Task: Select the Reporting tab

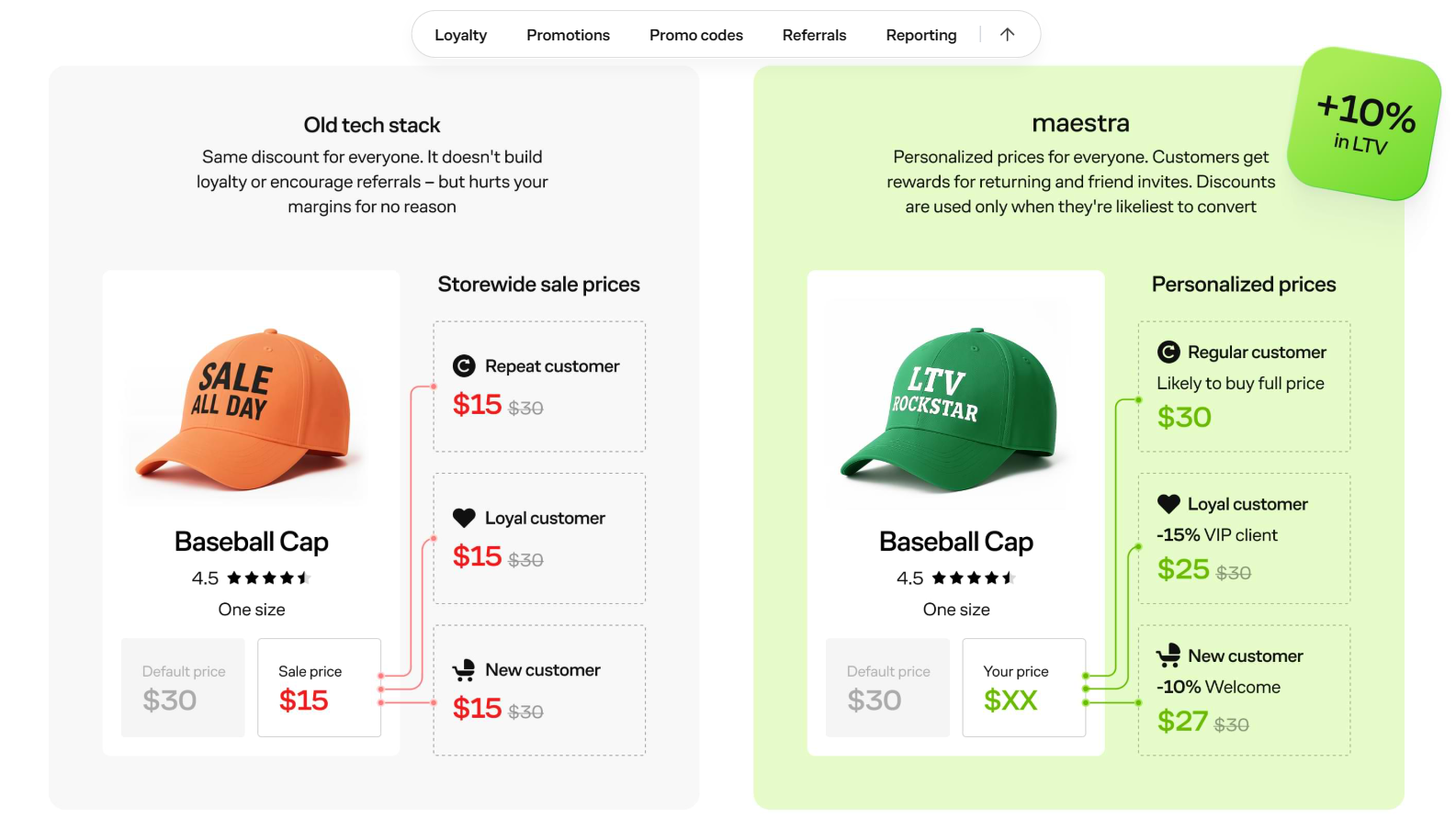Action: (x=920, y=35)
